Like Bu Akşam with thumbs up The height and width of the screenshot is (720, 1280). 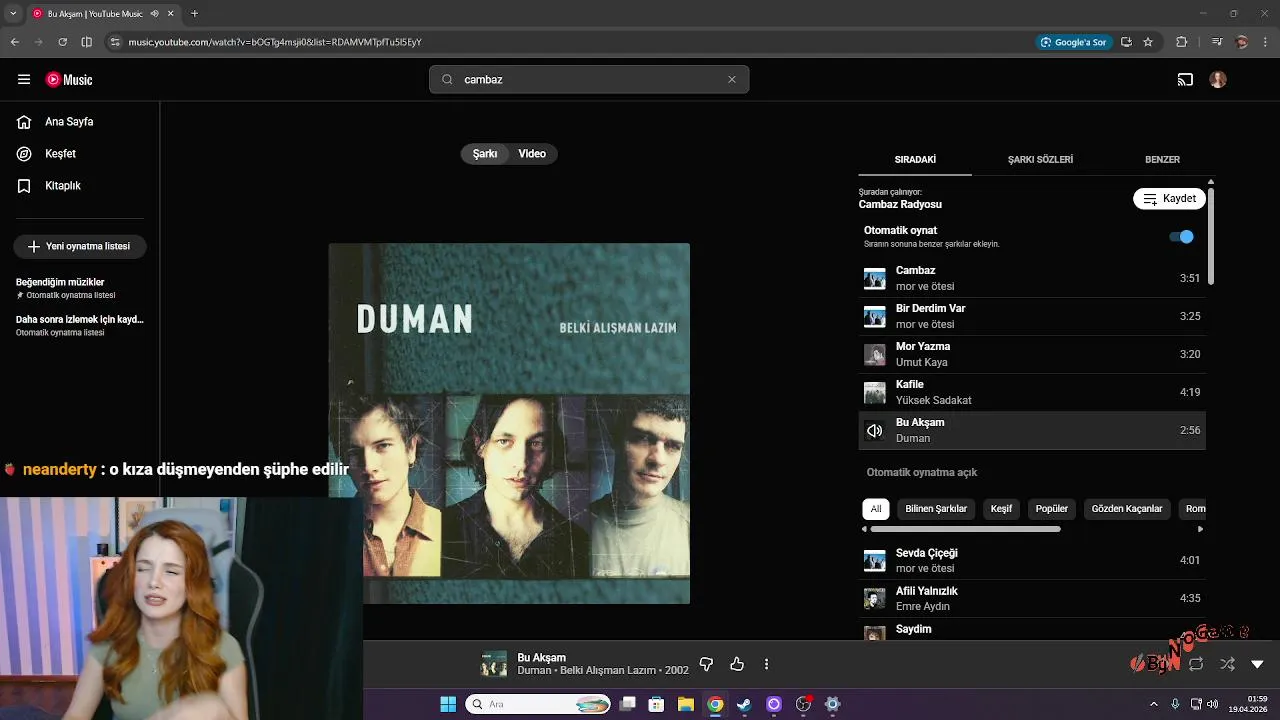click(x=737, y=664)
